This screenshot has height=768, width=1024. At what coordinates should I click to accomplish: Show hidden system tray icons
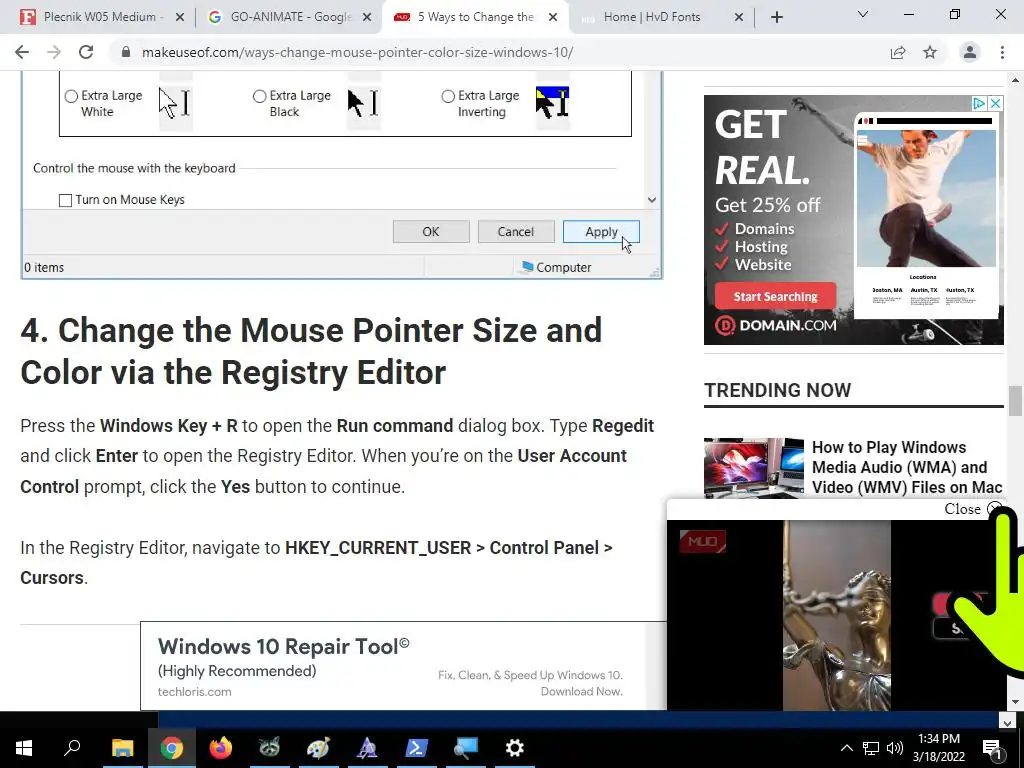click(x=846, y=748)
